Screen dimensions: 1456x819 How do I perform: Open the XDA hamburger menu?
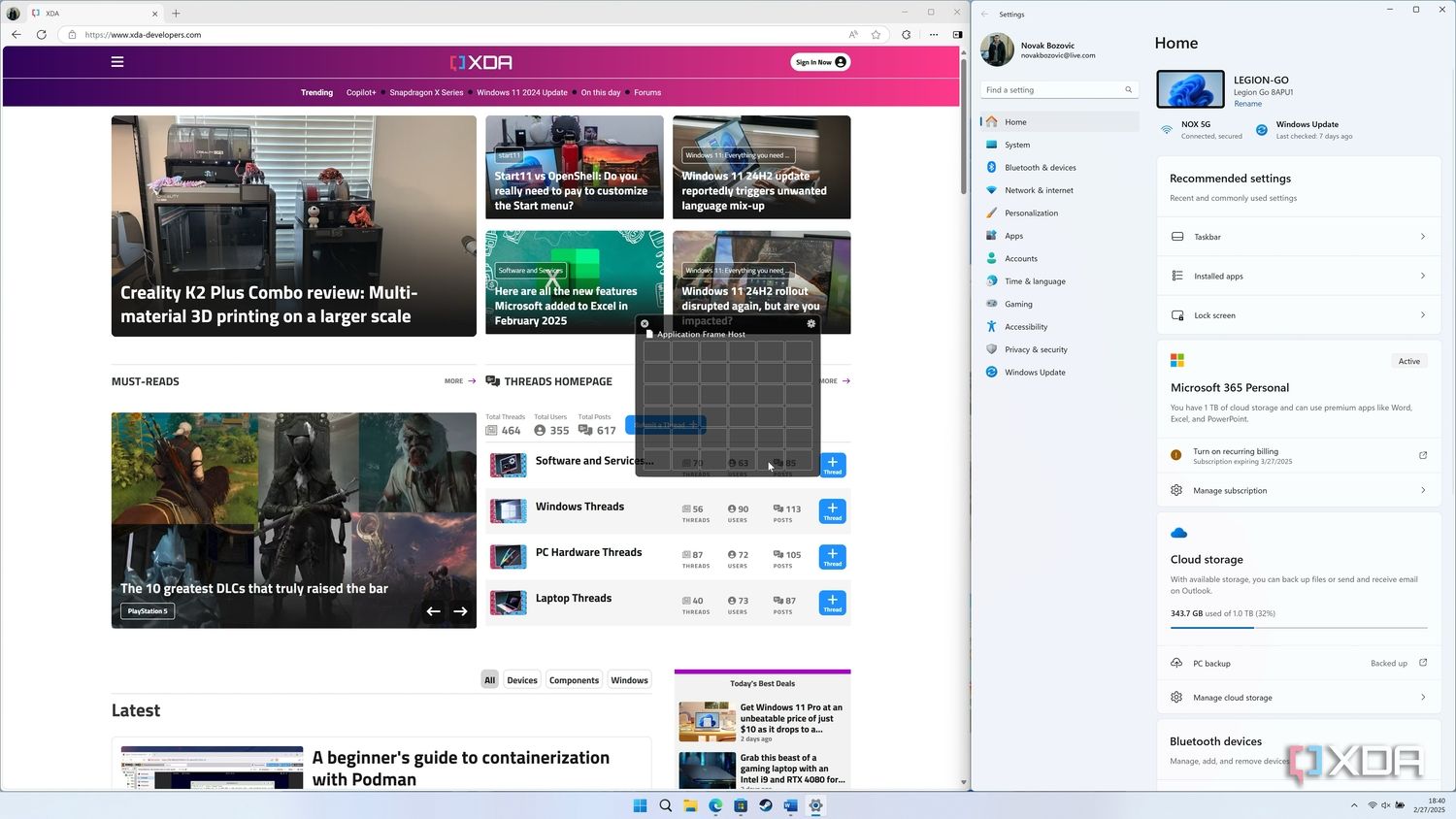pos(117,62)
